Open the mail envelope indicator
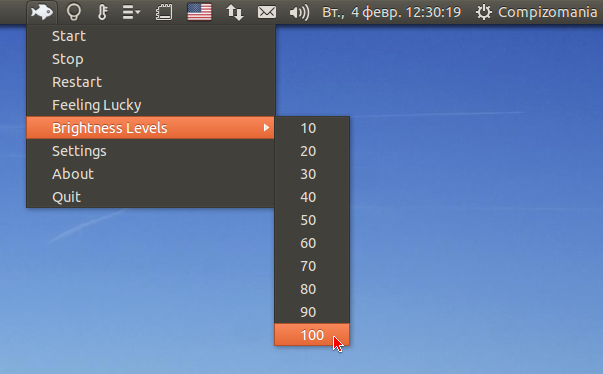This screenshot has height=374, width=603. [267, 12]
